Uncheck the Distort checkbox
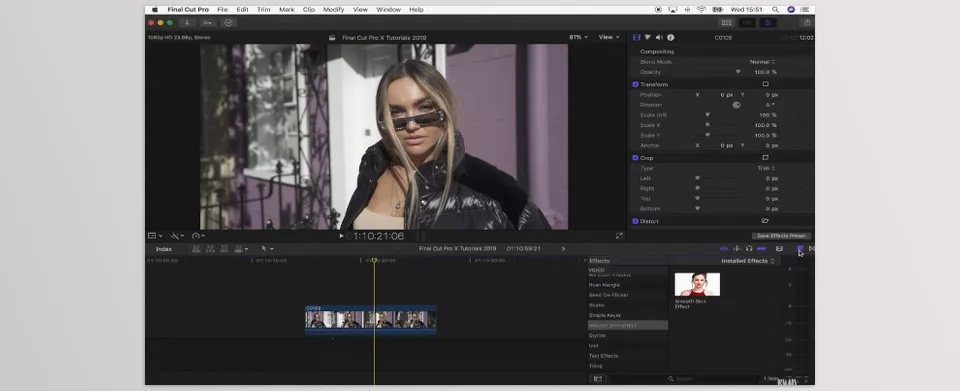The image size is (960, 391). point(636,221)
